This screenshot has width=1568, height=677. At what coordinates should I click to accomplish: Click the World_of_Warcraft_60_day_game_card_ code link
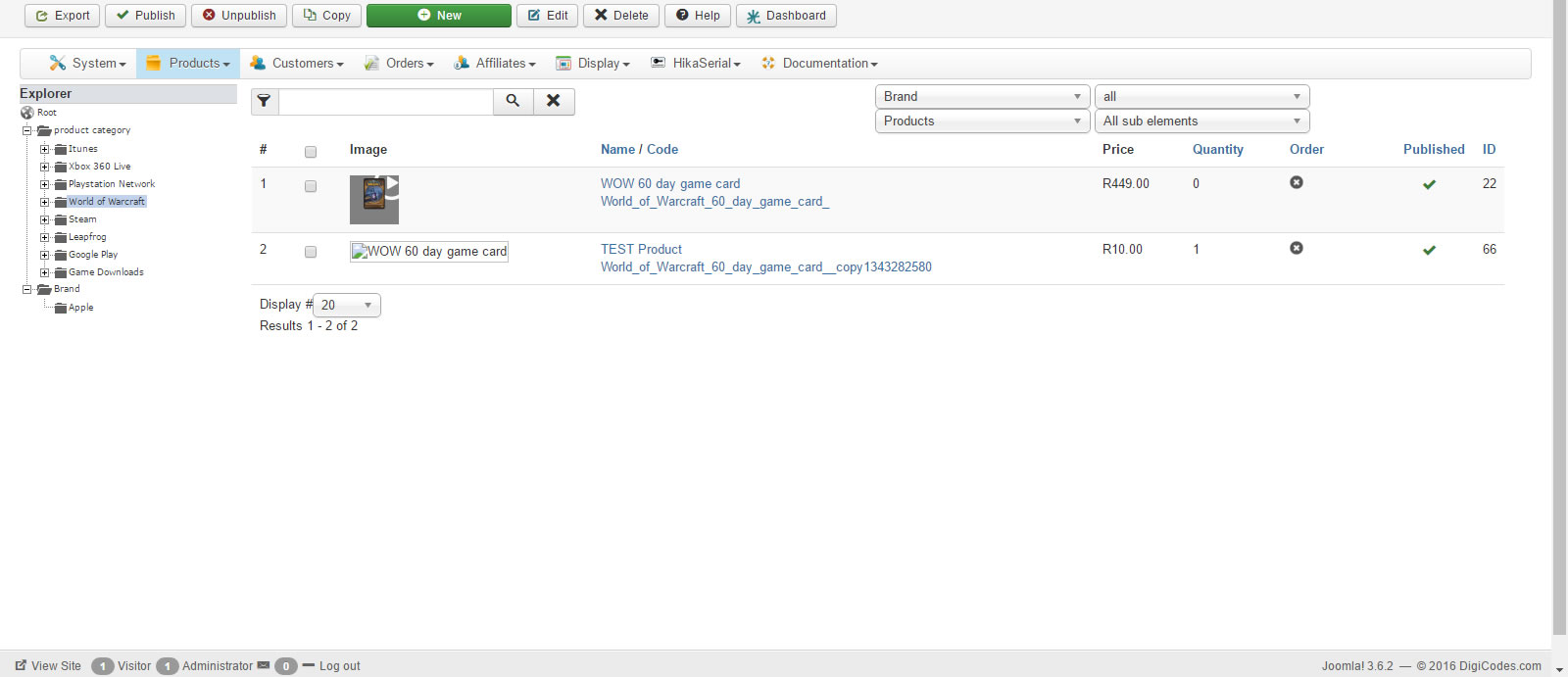click(714, 201)
